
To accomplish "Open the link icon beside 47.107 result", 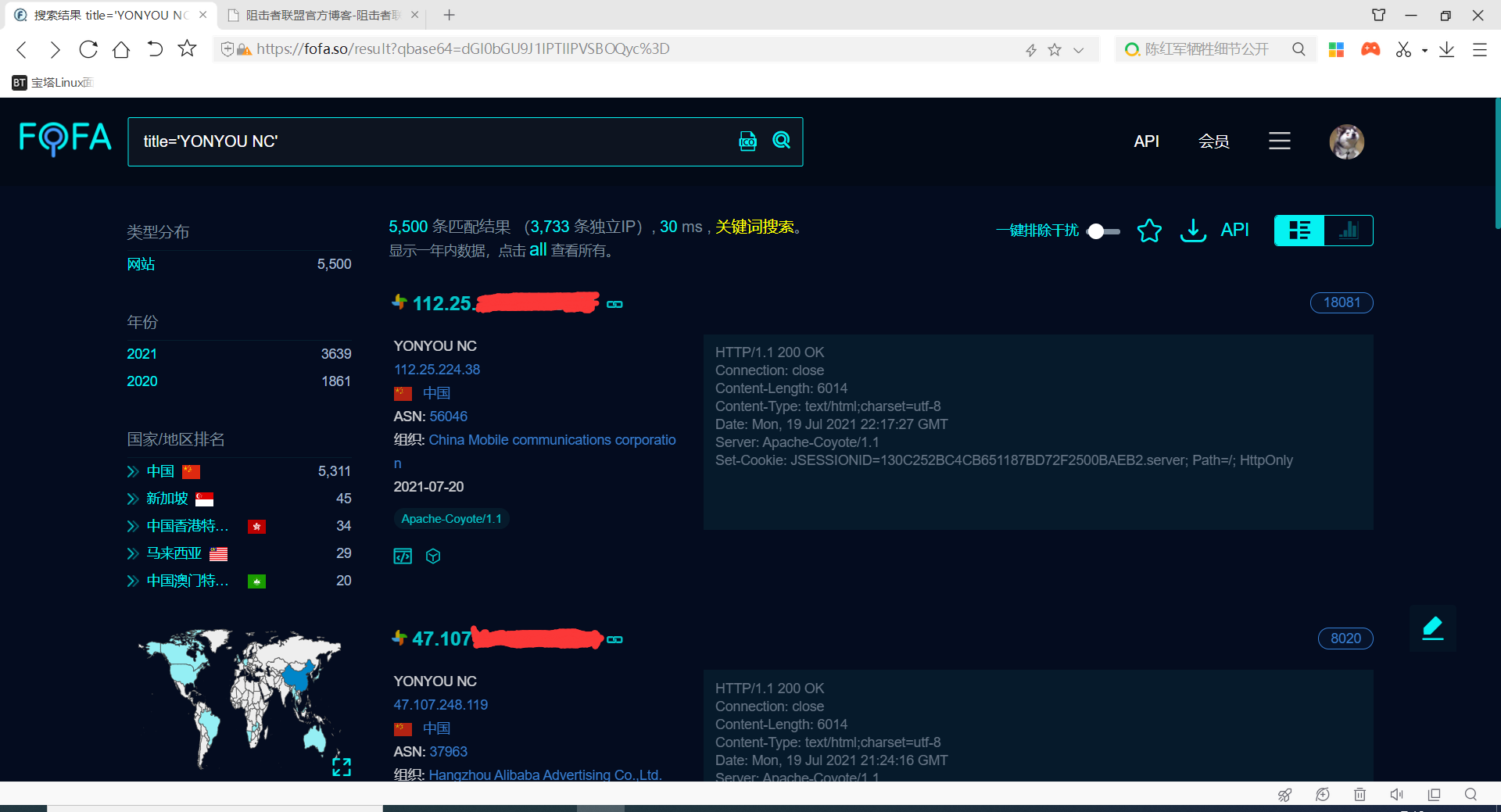I will 614,639.
